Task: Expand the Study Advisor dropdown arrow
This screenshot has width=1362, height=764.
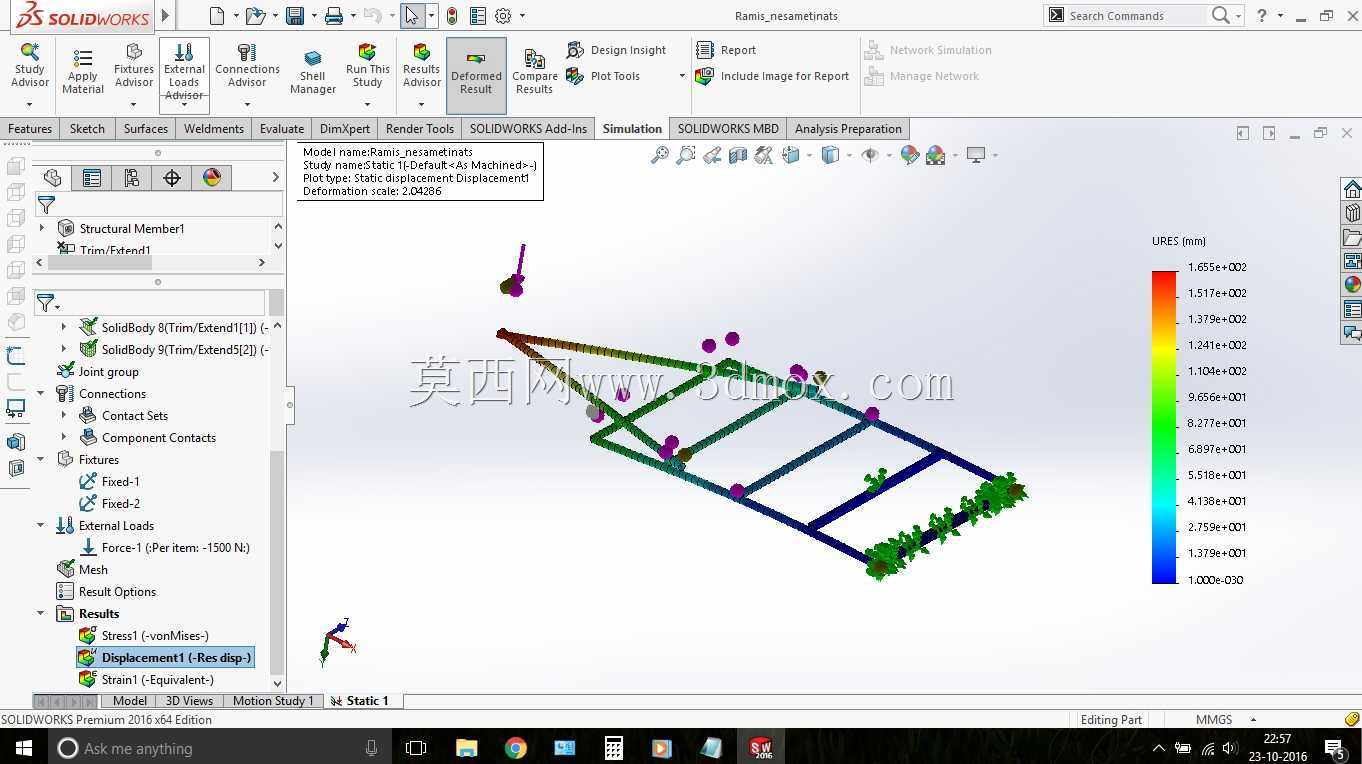Action: click(x=29, y=104)
